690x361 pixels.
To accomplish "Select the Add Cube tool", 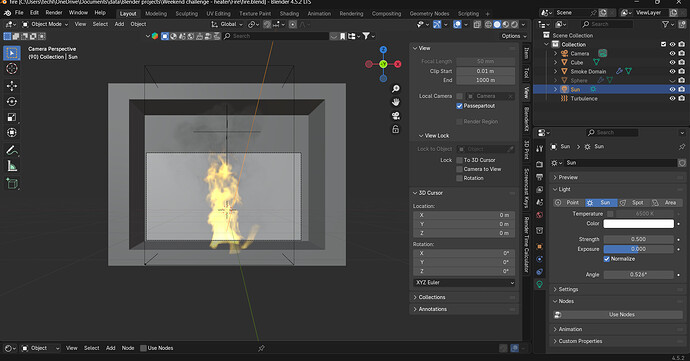I will [12, 184].
